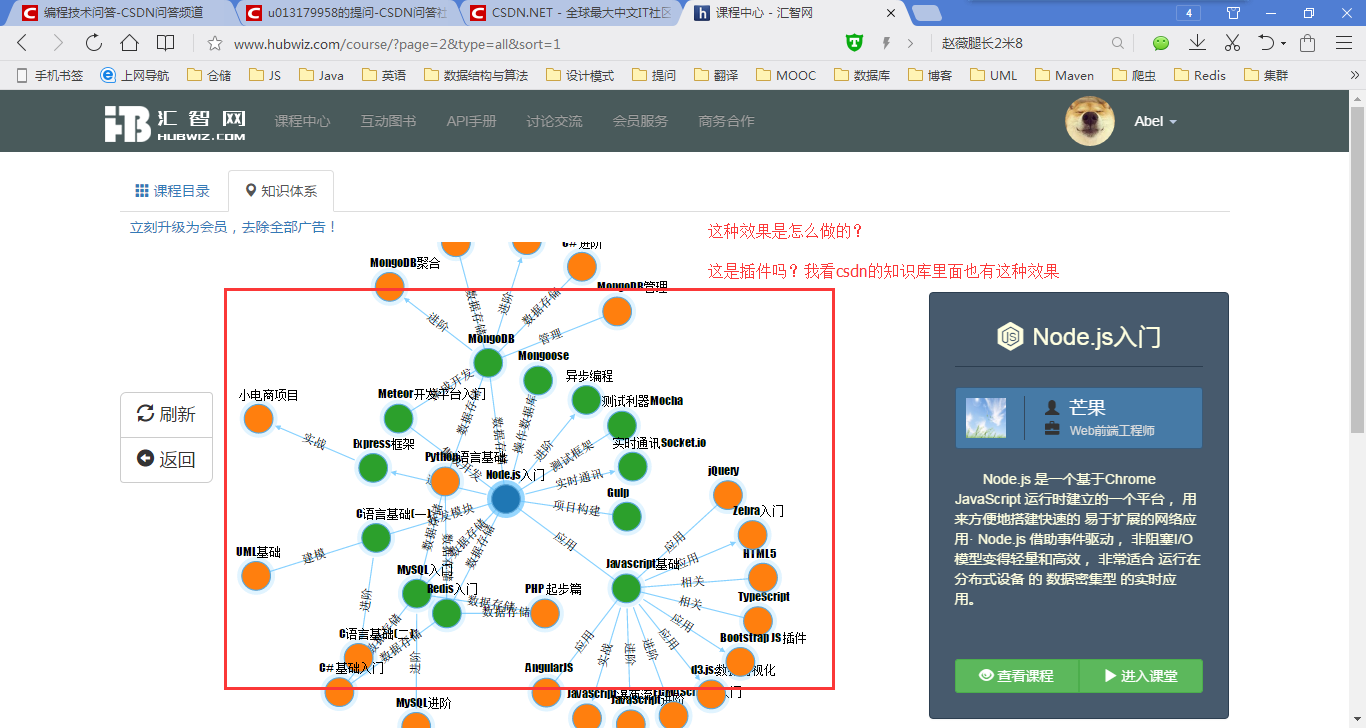
Task: Bookmark this page with the star icon
Action: pyautogui.click(x=214, y=43)
